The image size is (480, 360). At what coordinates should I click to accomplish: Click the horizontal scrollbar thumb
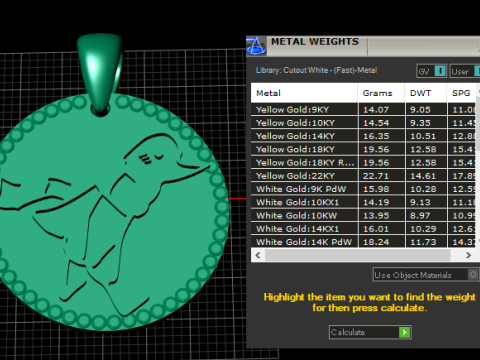pos(357,255)
